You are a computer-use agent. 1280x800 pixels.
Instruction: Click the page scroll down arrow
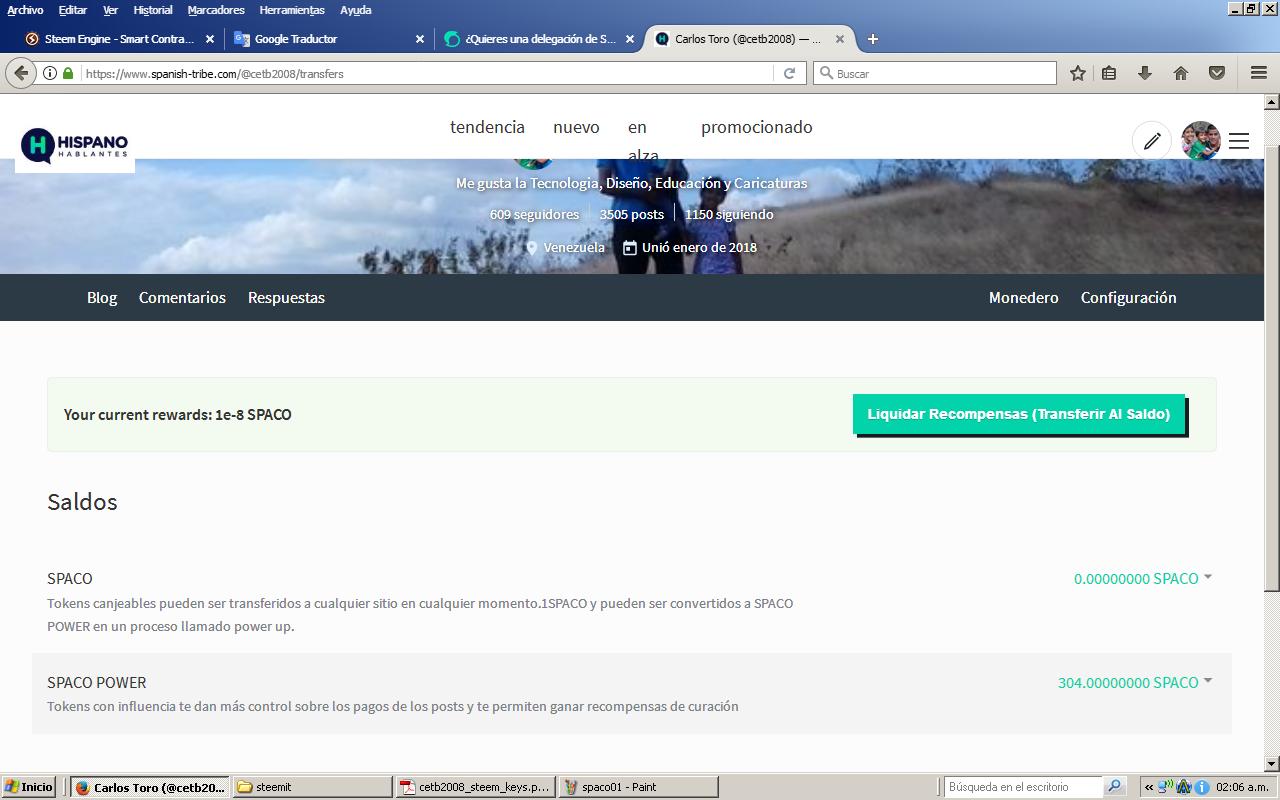[x=1272, y=764]
